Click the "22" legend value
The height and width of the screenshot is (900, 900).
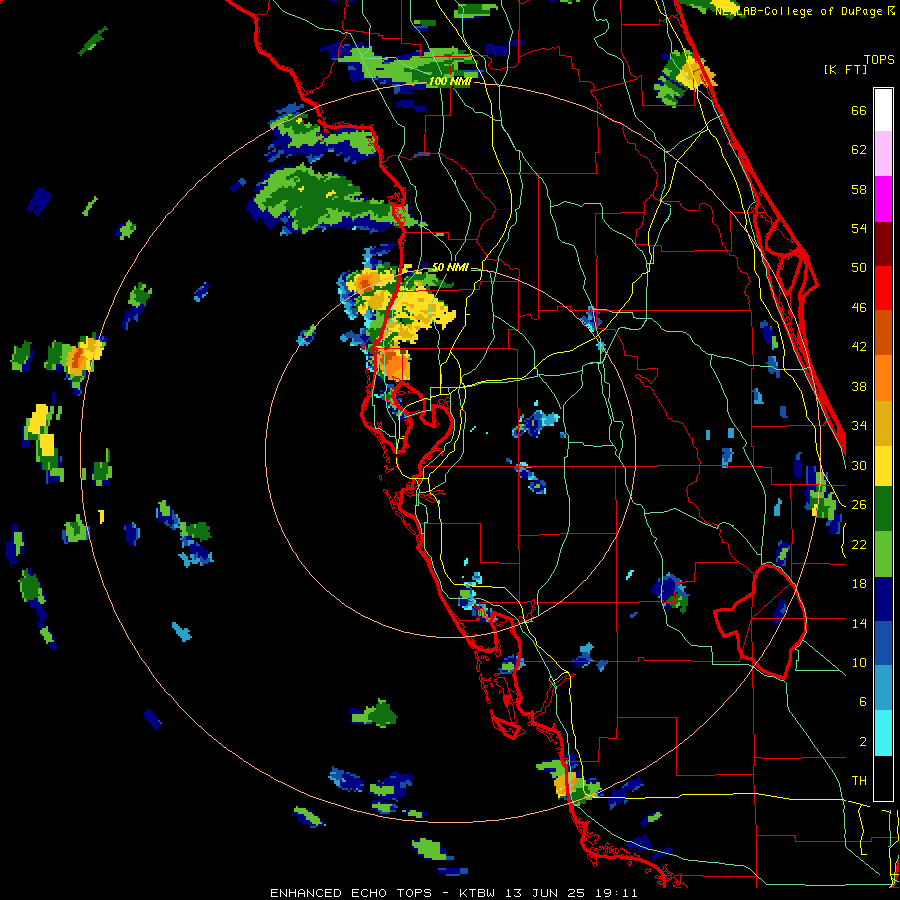859,544
